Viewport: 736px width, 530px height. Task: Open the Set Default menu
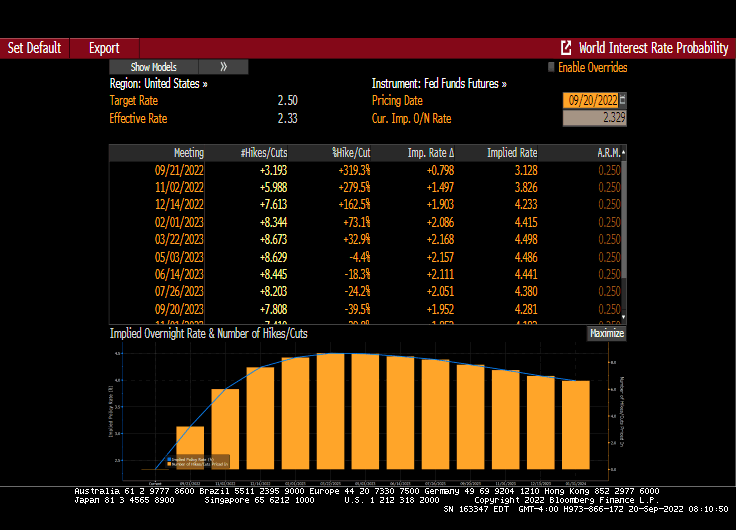34,48
